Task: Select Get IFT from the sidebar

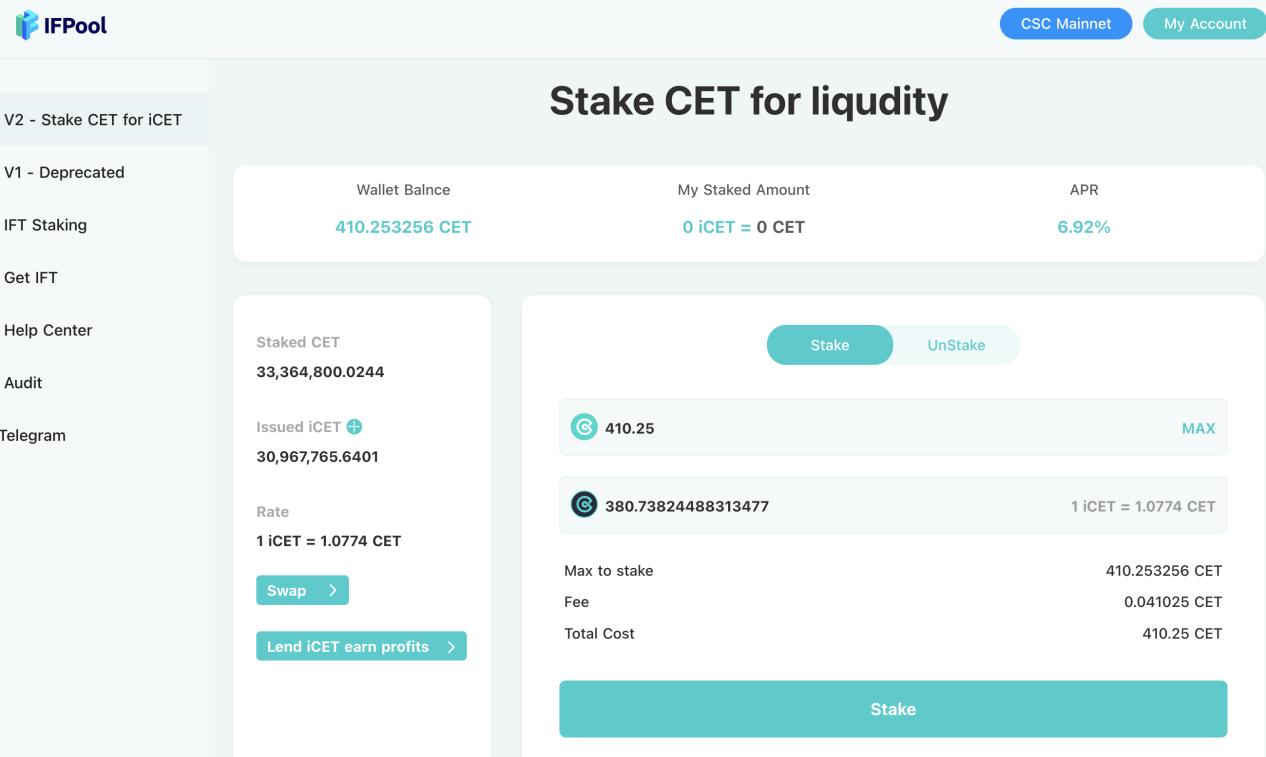Action: (30, 277)
